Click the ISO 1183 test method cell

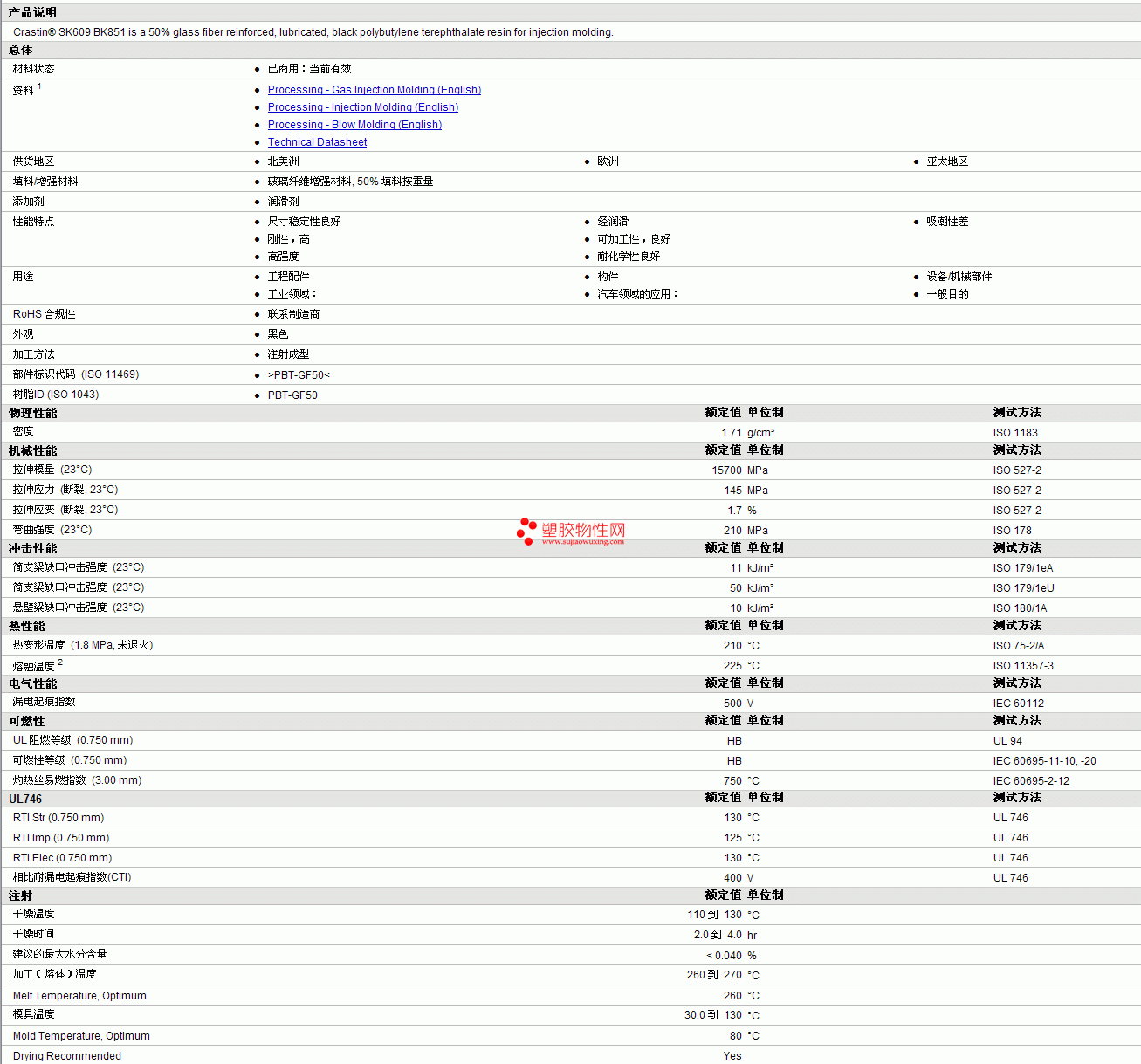pos(1015,433)
